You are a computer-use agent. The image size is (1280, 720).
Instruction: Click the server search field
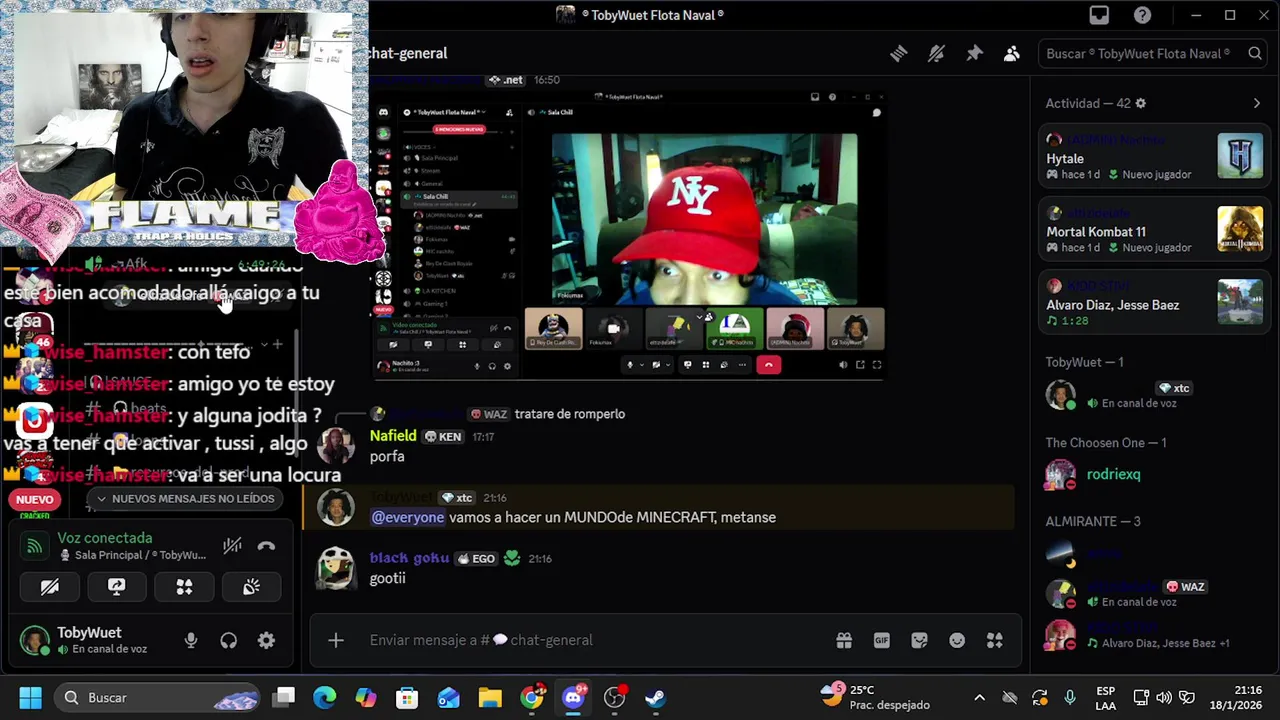[x=1152, y=54]
